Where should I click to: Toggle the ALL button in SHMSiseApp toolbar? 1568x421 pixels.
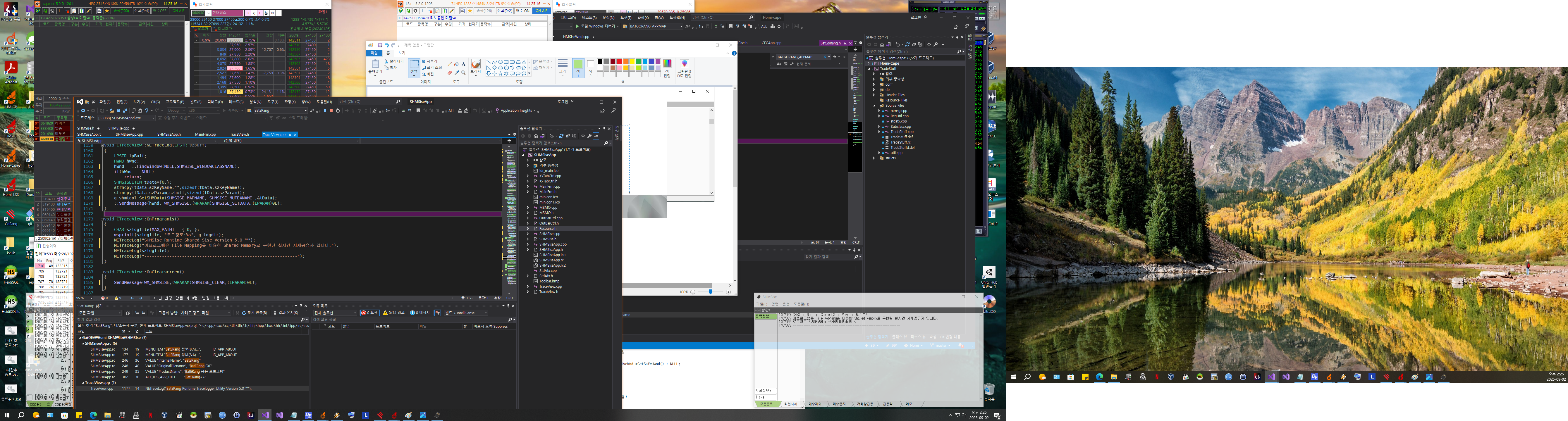tap(451, 111)
